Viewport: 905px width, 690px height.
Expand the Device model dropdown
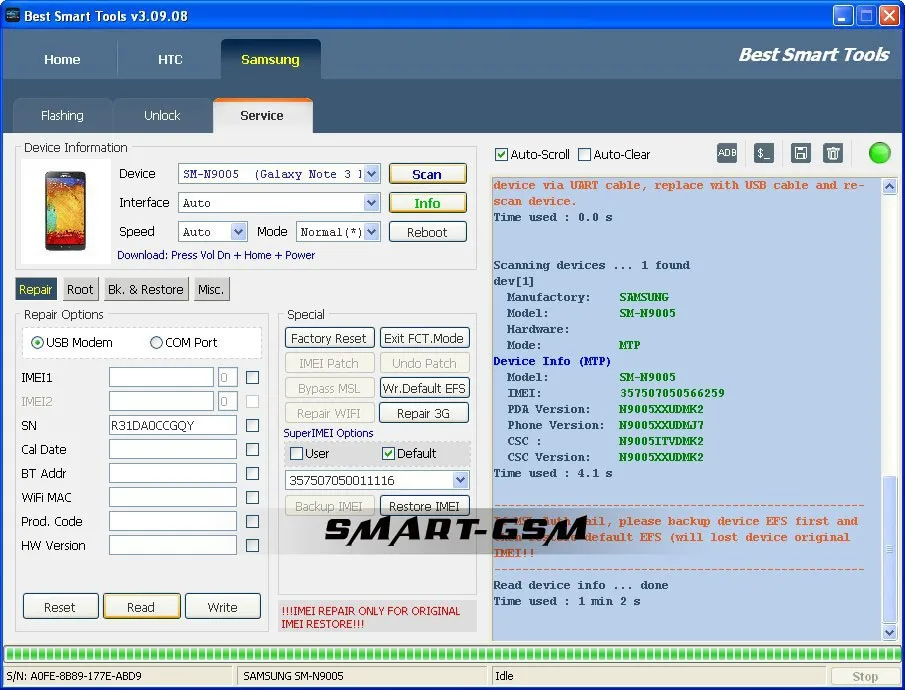tap(372, 173)
